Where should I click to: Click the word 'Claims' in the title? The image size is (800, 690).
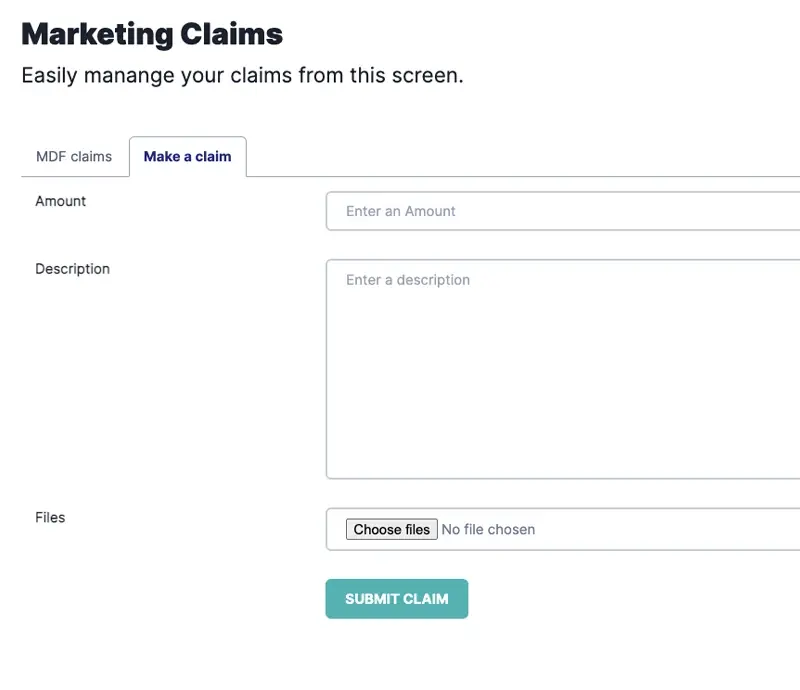point(231,34)
